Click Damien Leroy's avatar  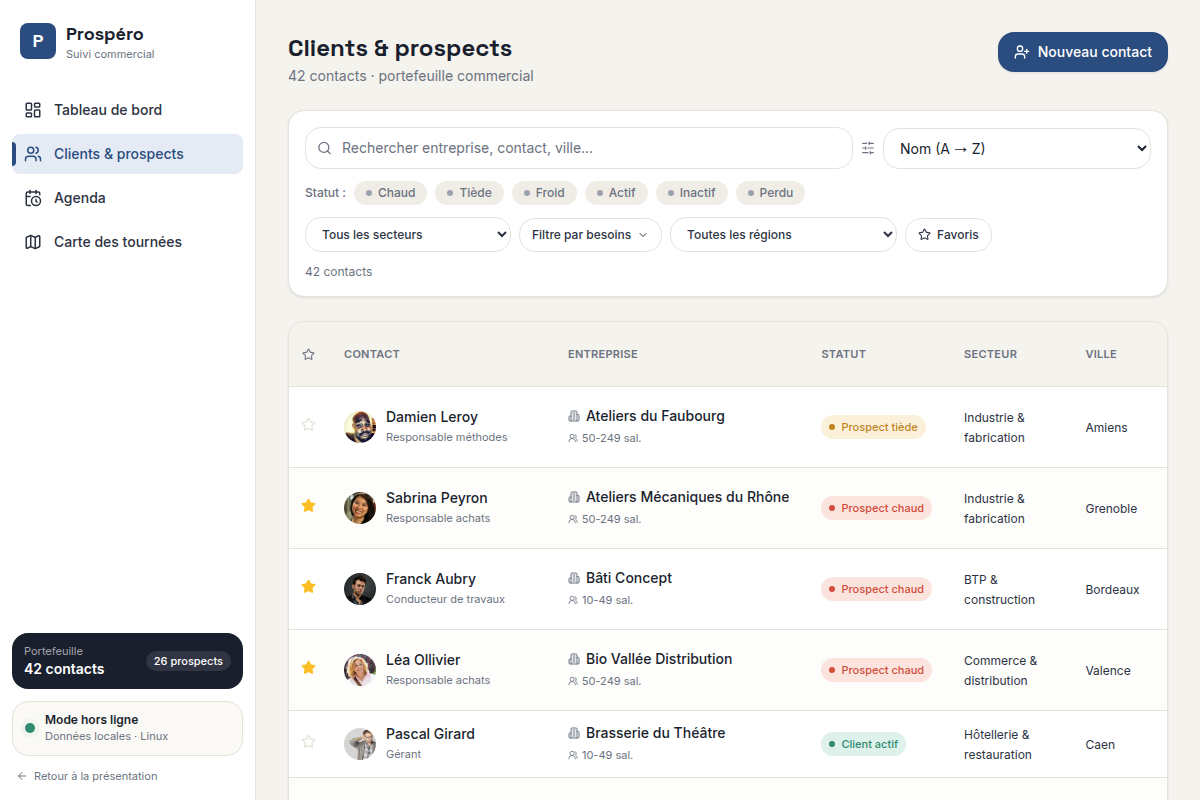coord(360,427)
